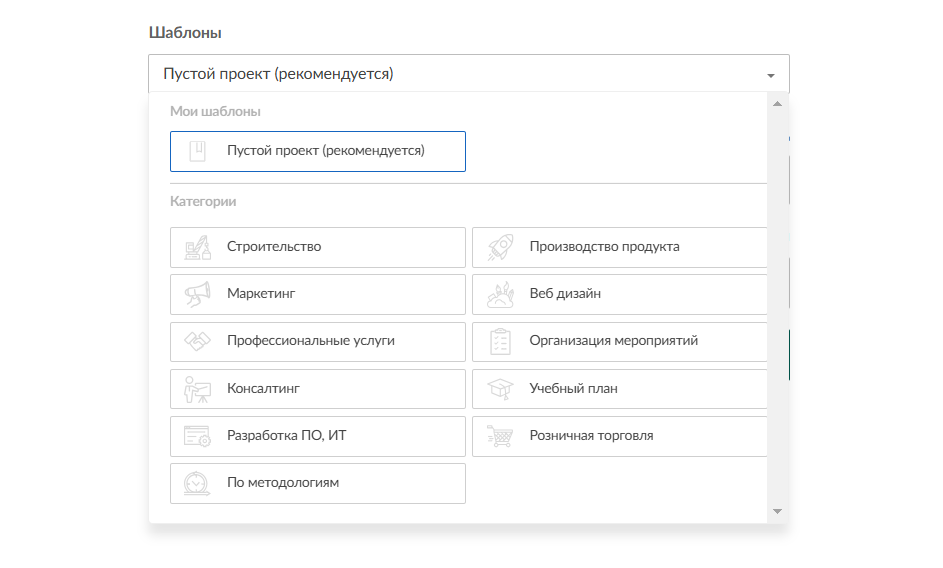The height and width of the screenshot is (568, 943).
Task: Click the software development window icon
Action: [197, 436]
